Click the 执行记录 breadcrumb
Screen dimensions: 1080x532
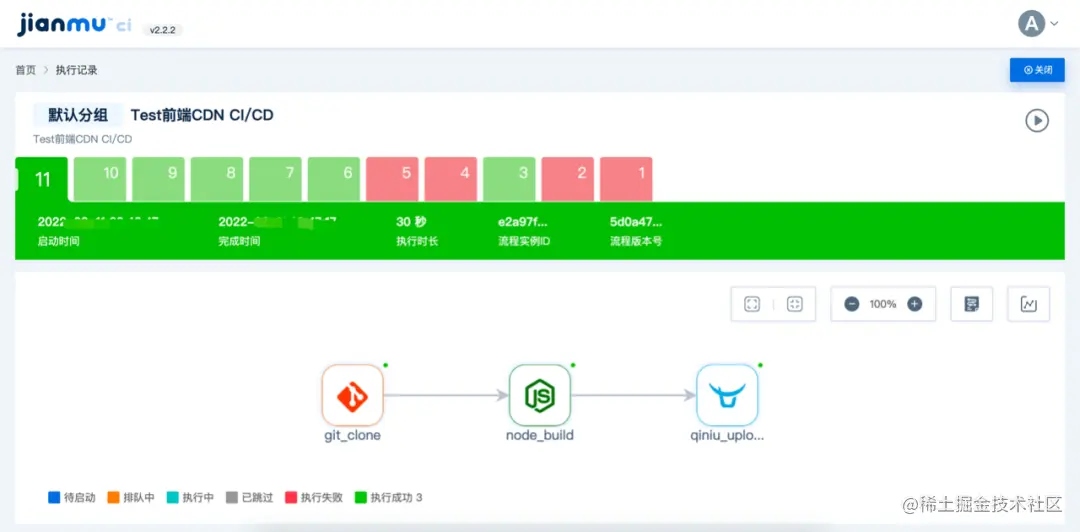point(76,70)
